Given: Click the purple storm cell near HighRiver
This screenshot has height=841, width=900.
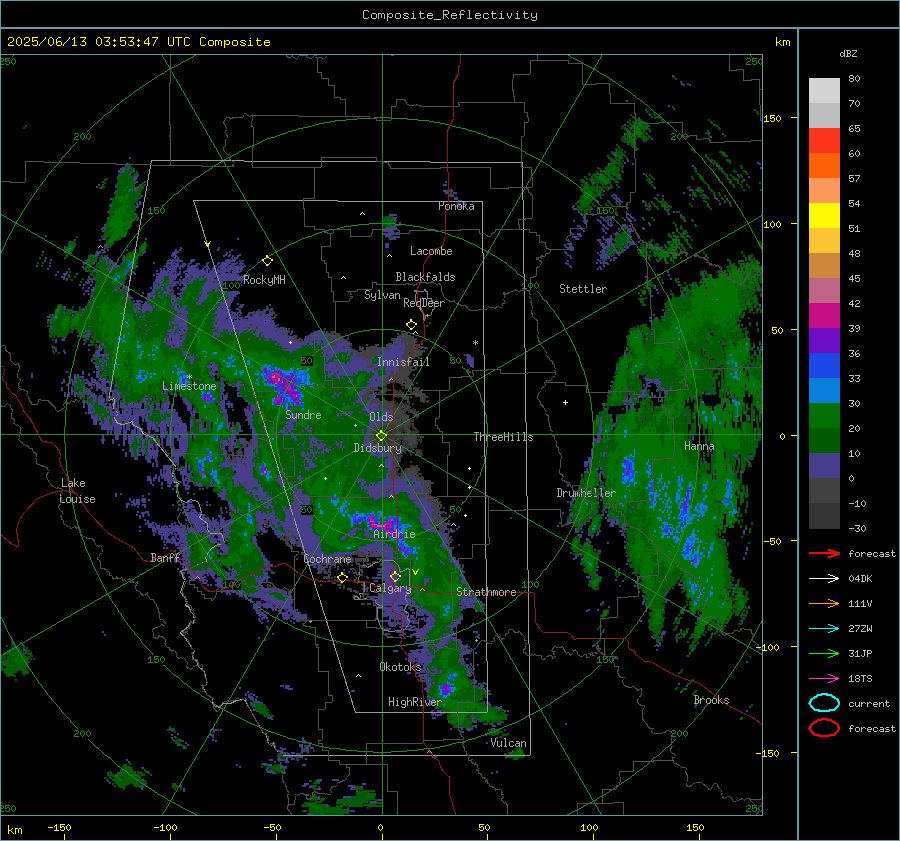Looking at the screenshot, I should pyautogui.click(x=445, y=689).
